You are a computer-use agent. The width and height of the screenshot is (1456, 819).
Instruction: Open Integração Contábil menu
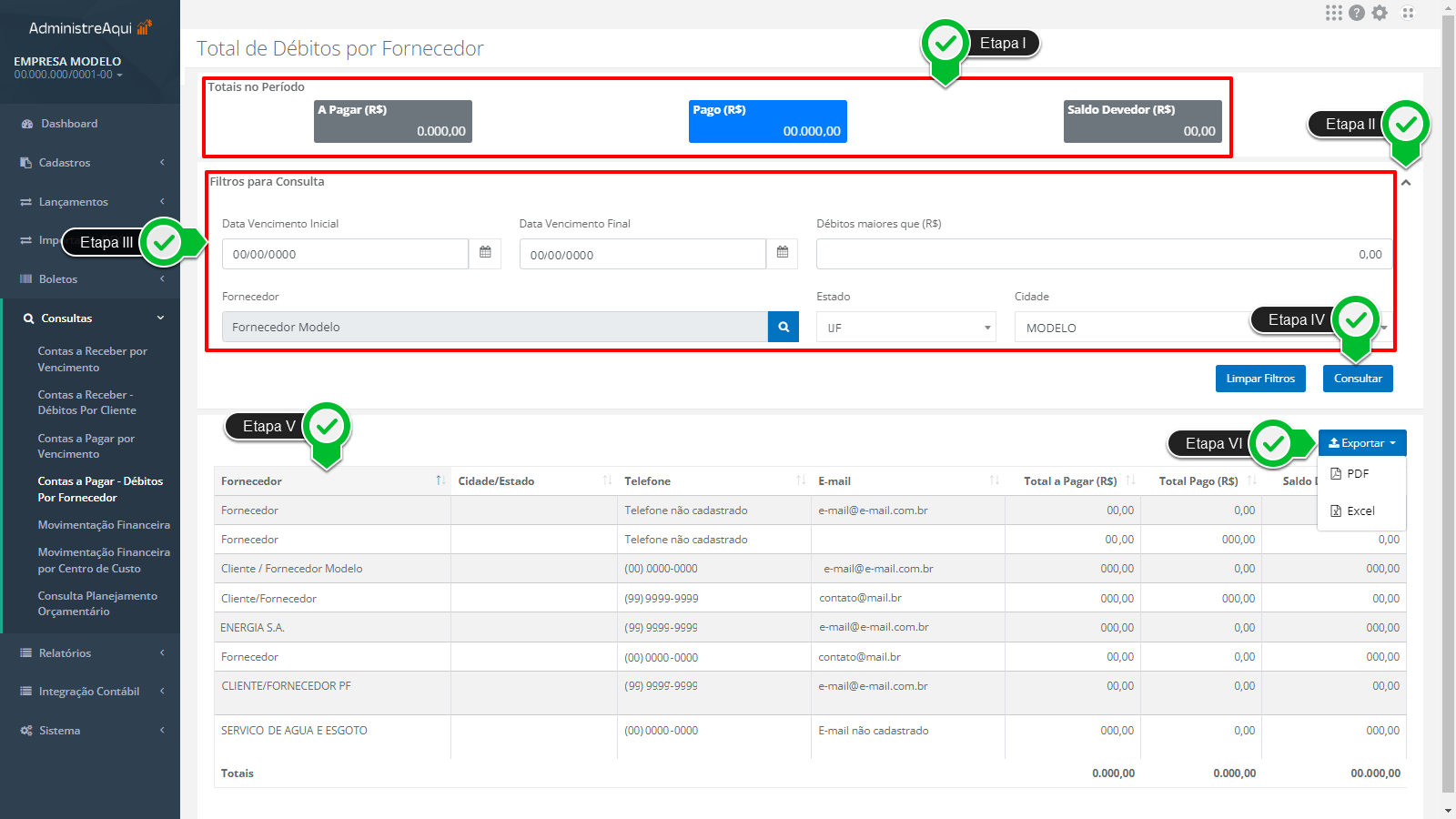[x=90, y=692]
